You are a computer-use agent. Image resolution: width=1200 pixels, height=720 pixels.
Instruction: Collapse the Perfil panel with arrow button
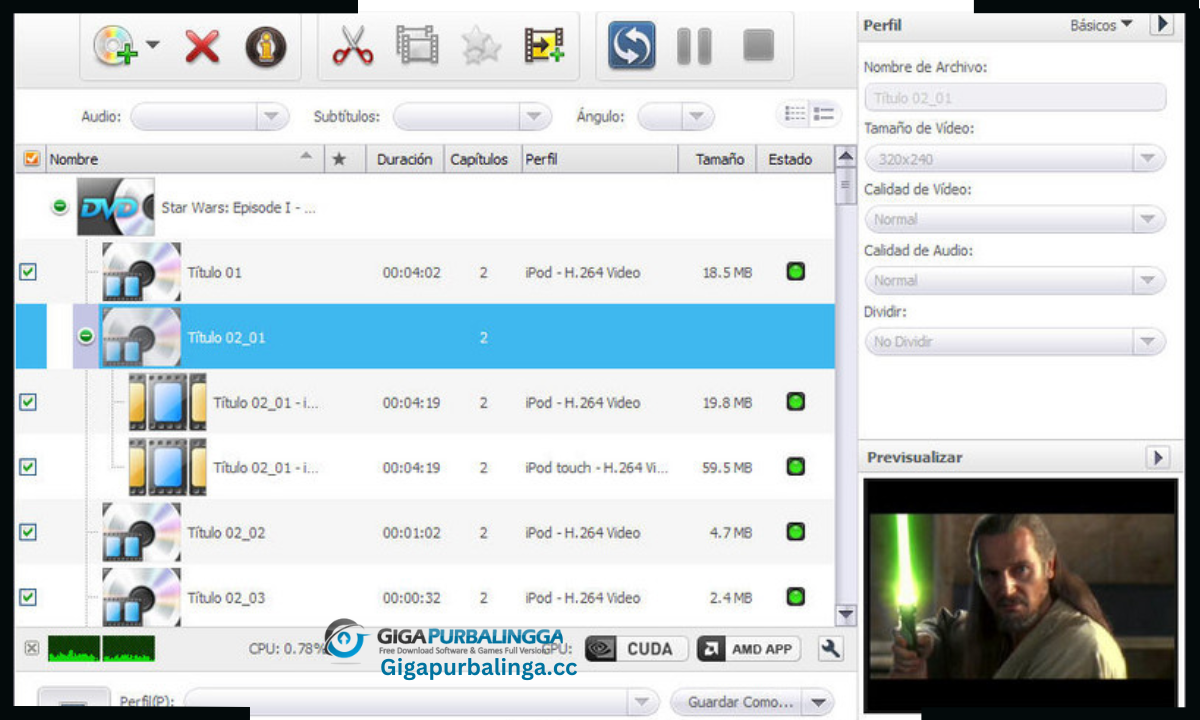(x=1161, y=24)
